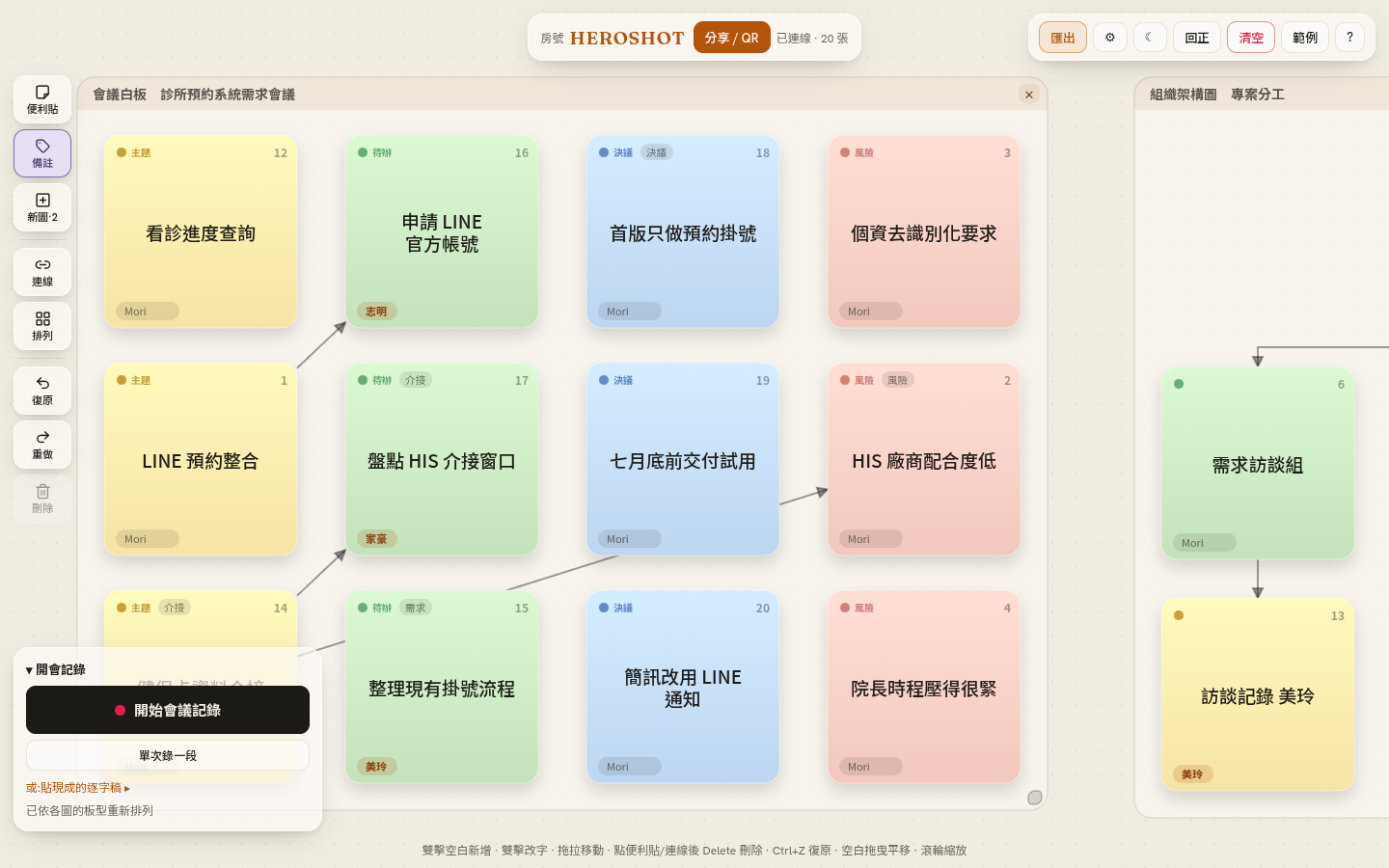The image size is (1389, 868).
Task: Click the yellow dot on LINE 預約整合 note
Action: coord(122,380)
